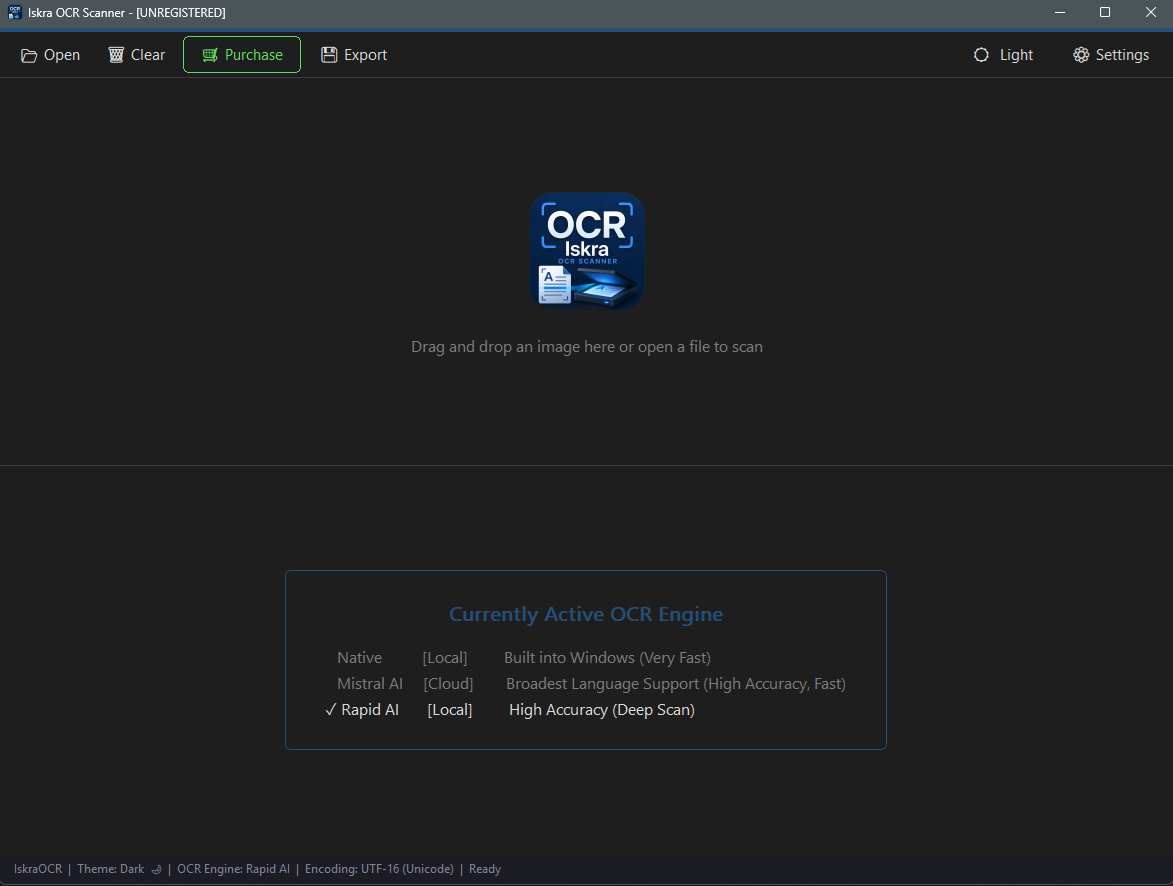The width and height of the screenshot is (1173, 886).
Task: Click the moon icon in status bar
Action: click(156, 870)
